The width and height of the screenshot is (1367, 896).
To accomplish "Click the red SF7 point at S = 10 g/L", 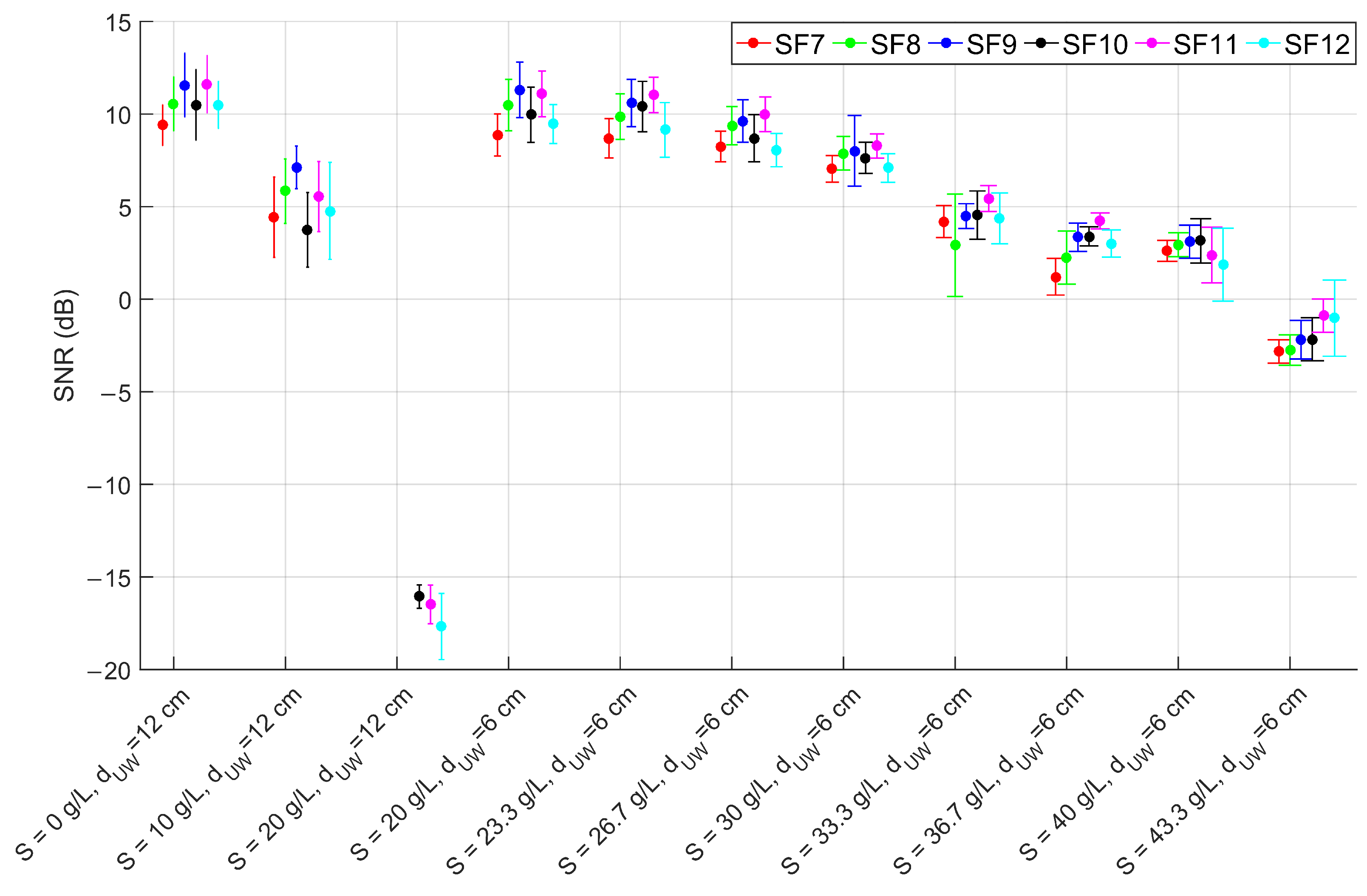I will [x=273, y=217].
